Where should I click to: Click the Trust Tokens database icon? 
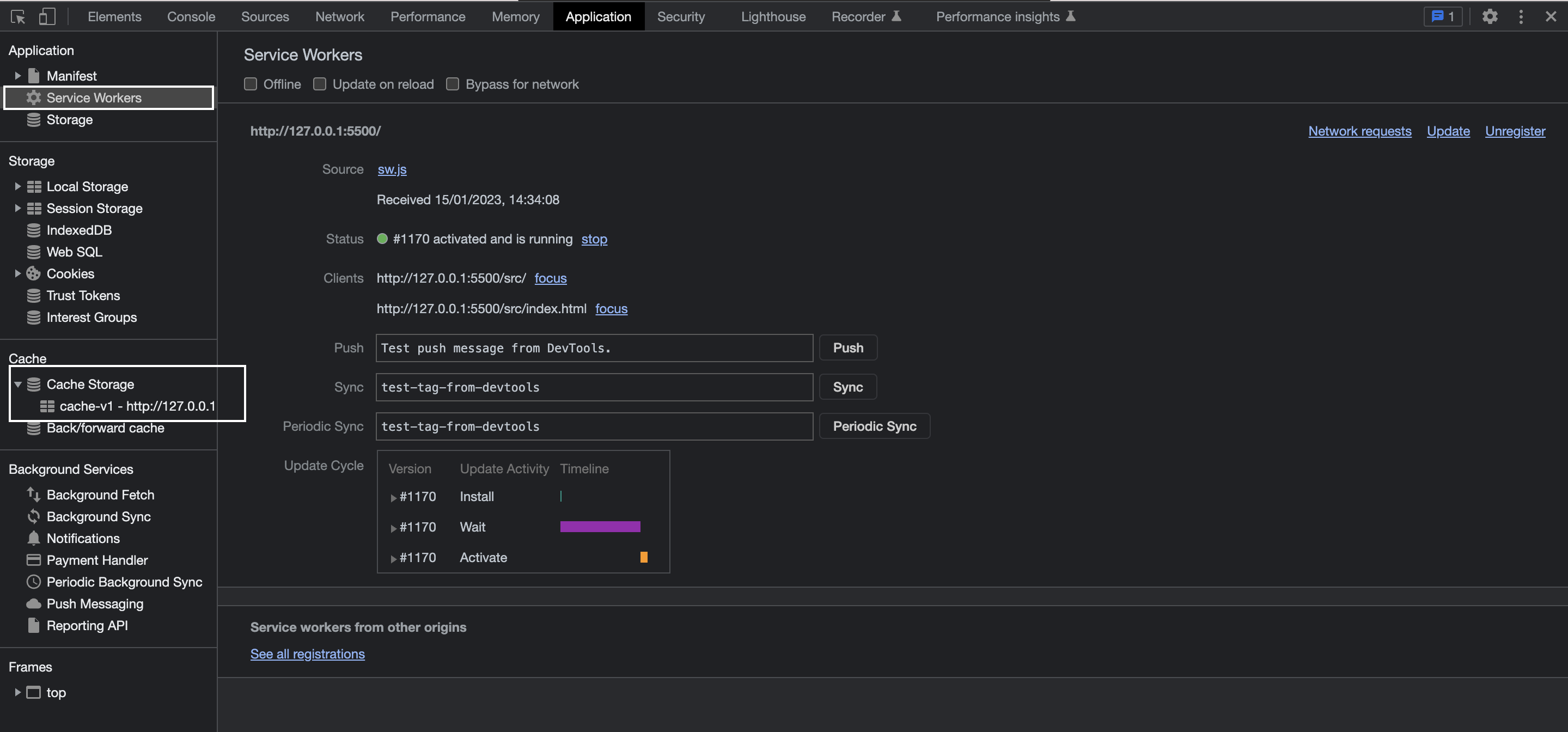coord(33,296)
